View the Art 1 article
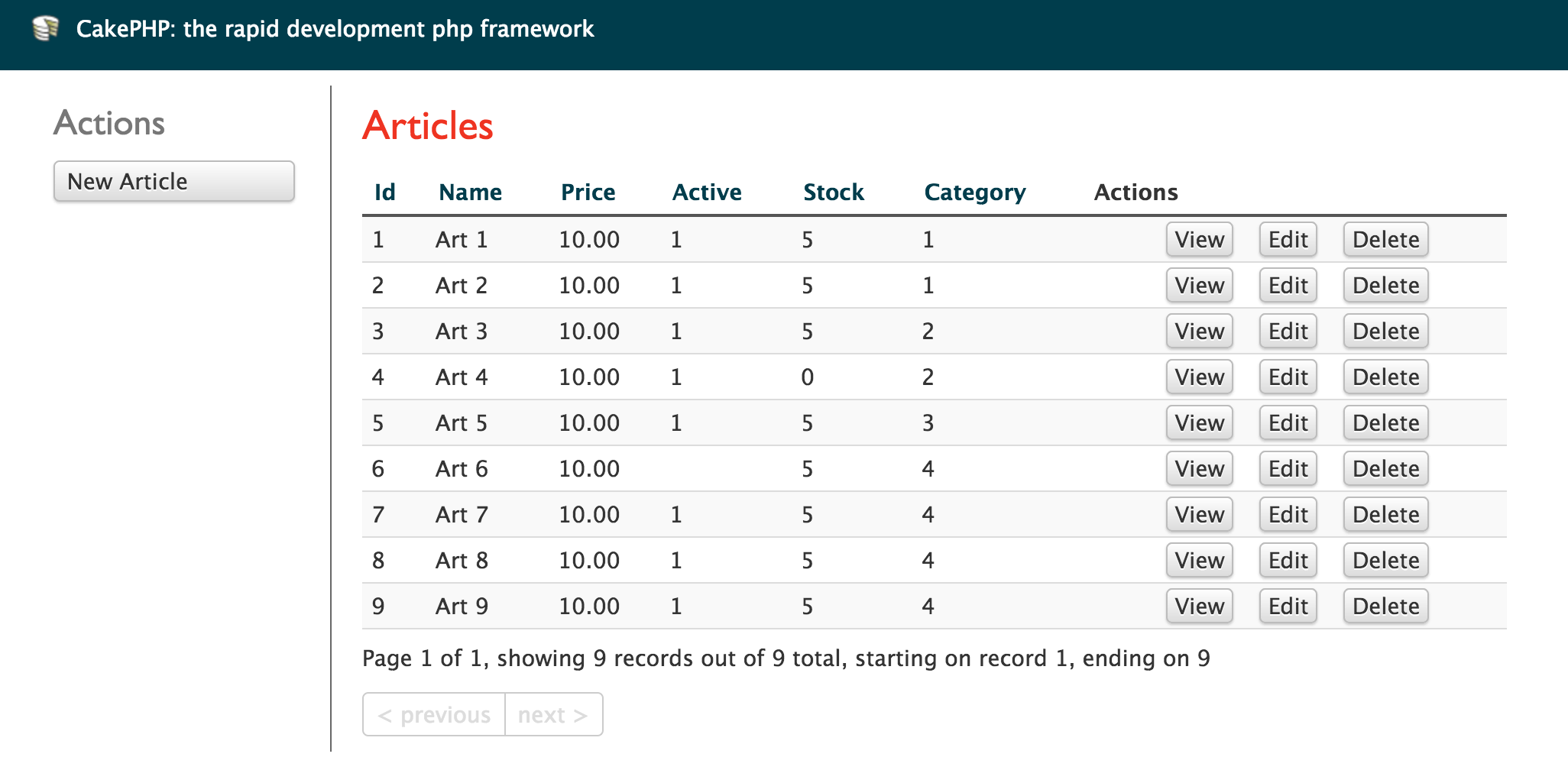This screenshot has width=1568, height=770. [x=1199, y=240]
